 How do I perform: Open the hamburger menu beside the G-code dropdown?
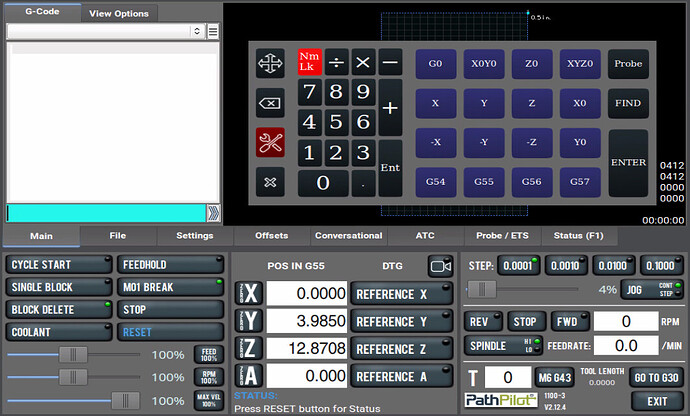[x=212, y=32]
